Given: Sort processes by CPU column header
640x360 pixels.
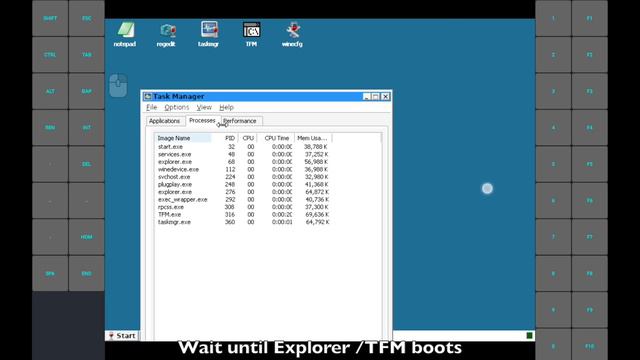Looking at the screenshot, I should pyautogui.click(x=248, y=138).
